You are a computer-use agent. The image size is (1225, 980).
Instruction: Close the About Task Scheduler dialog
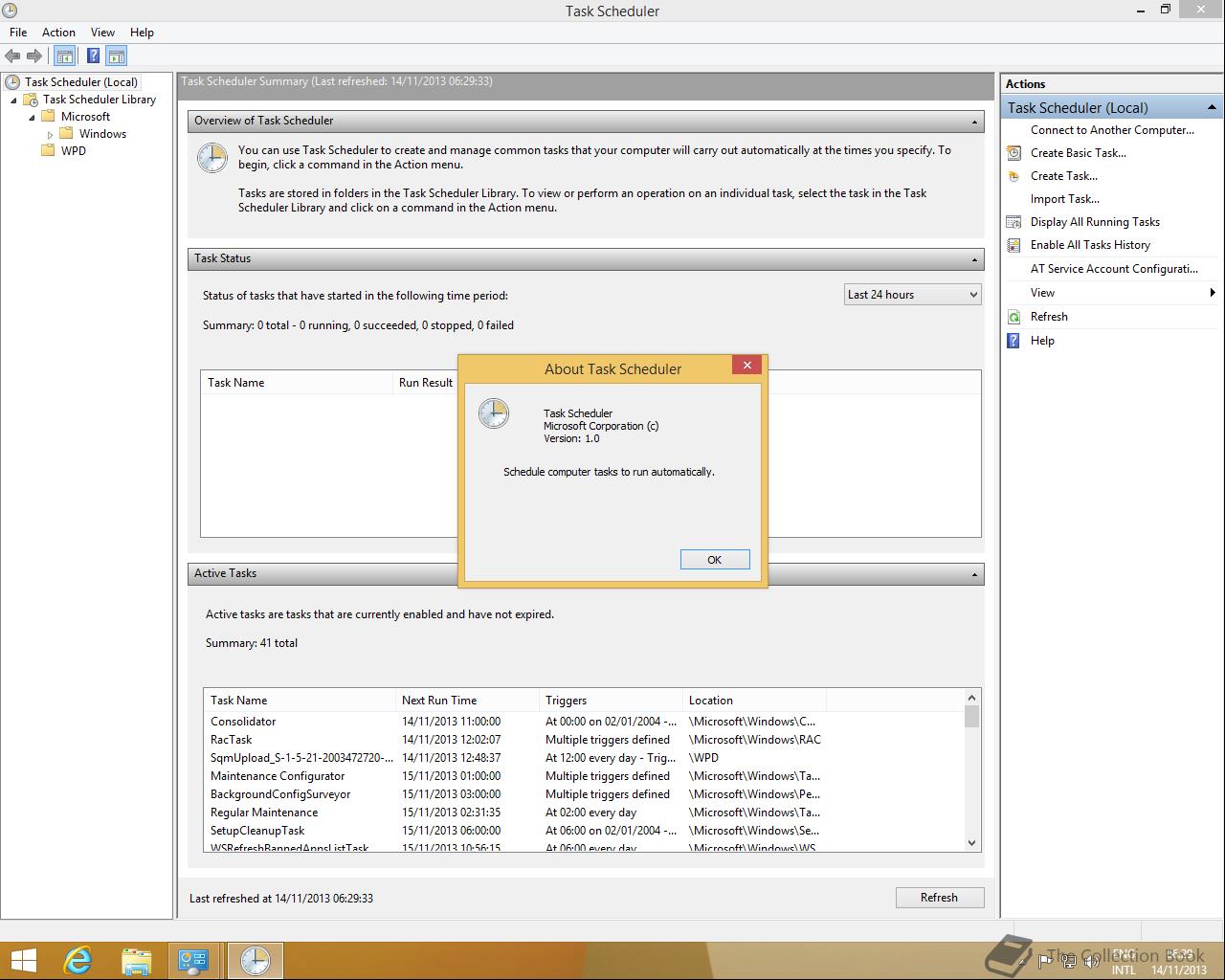point(747,365)
